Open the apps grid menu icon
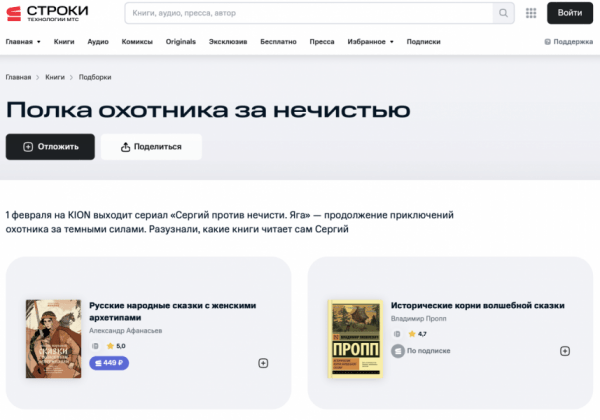This screenshot has height=420, width=600. click(531, 13)
